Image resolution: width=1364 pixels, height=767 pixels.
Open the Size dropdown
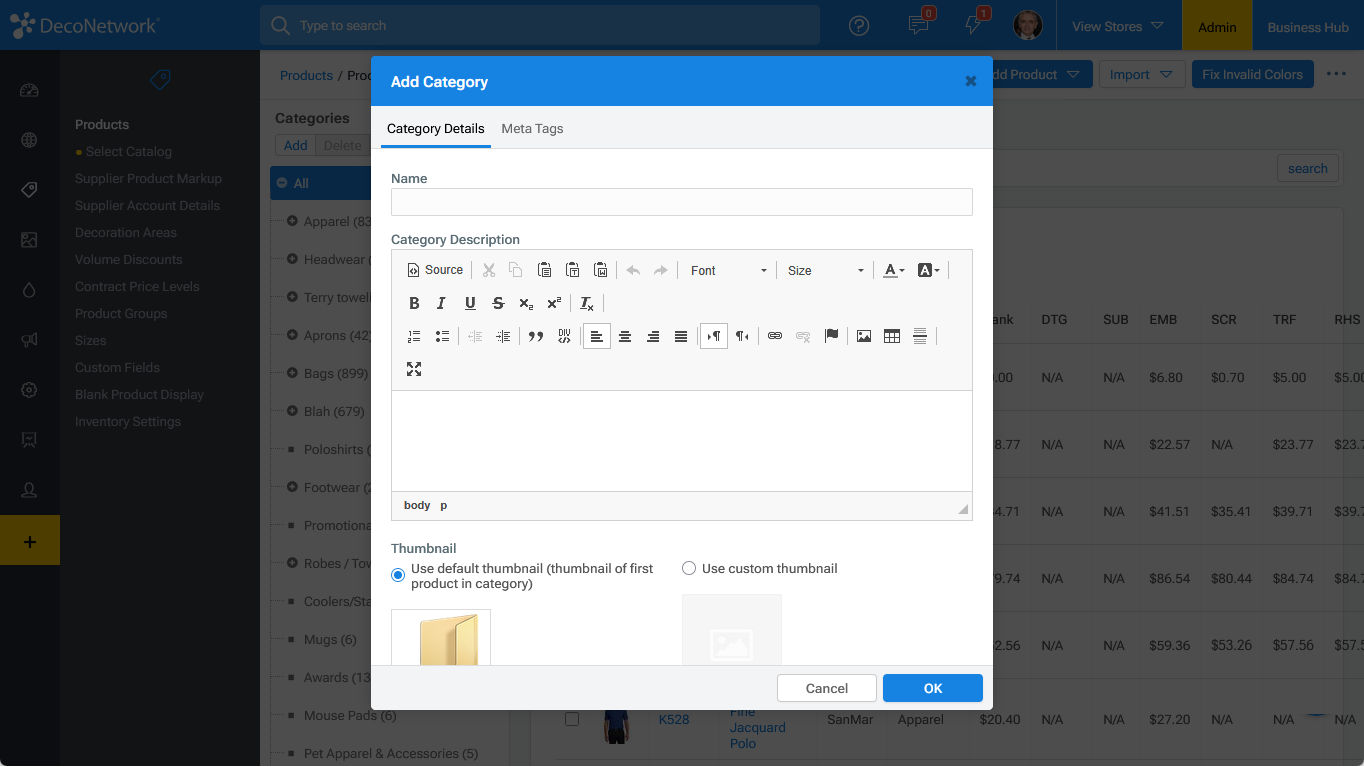click(x=825, y=270)
